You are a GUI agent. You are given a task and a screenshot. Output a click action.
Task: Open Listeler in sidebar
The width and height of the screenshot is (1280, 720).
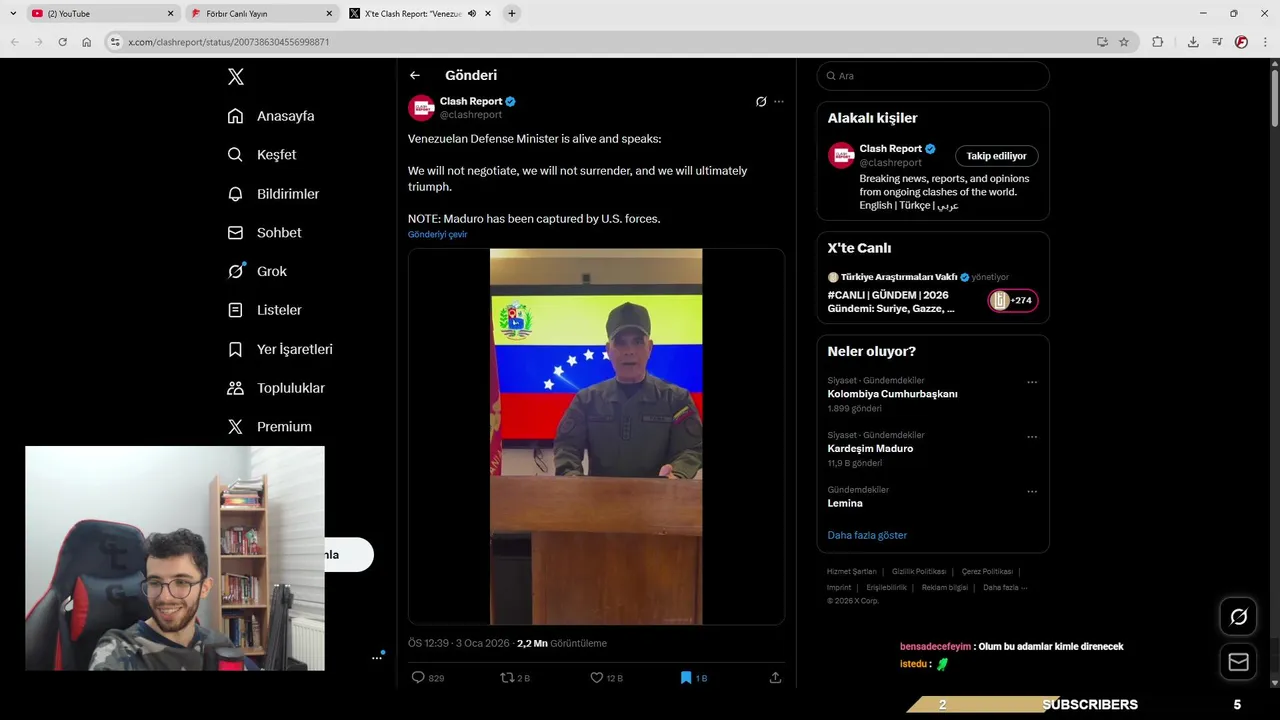click(x=264, y=310)
